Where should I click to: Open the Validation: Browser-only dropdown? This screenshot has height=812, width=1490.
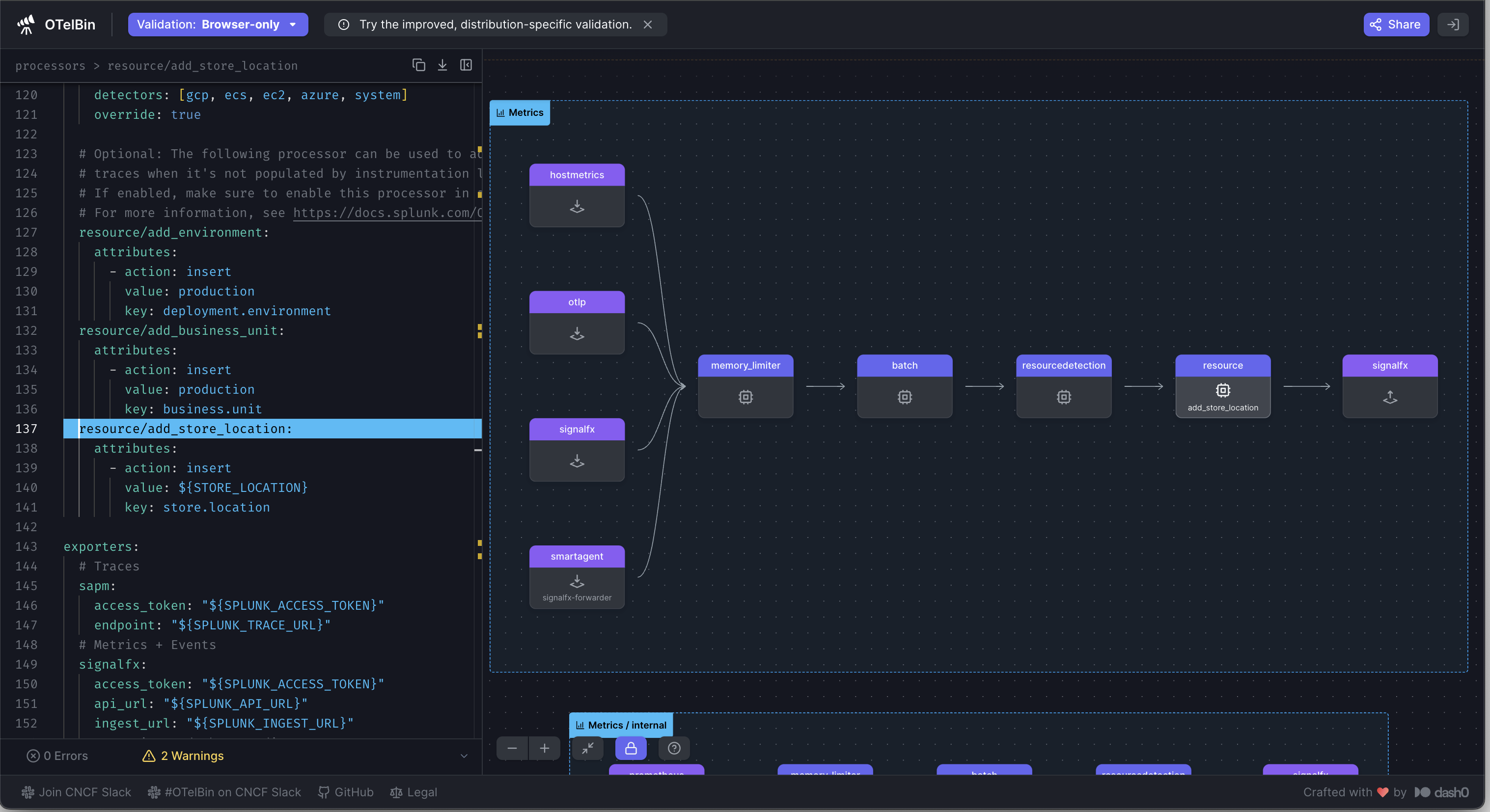tap(218, 24)
